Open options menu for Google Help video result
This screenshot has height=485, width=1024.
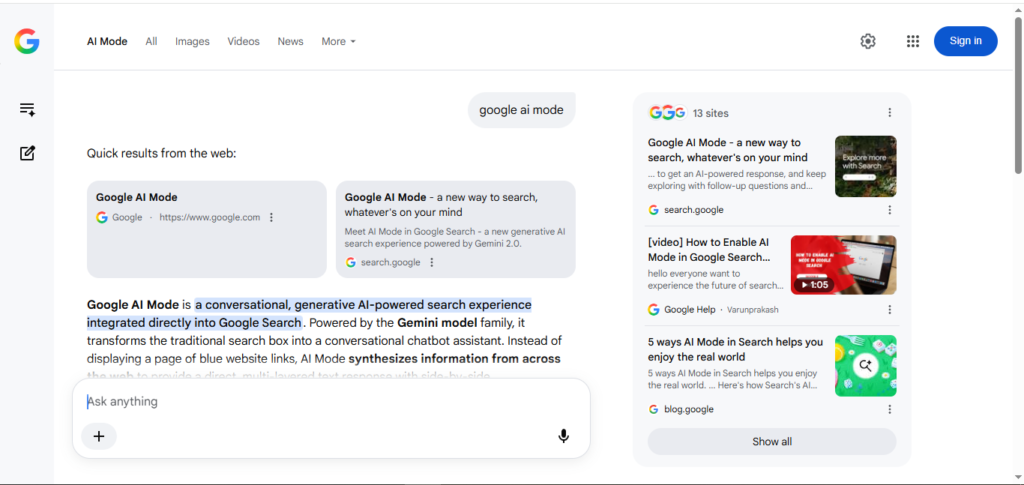889,309
